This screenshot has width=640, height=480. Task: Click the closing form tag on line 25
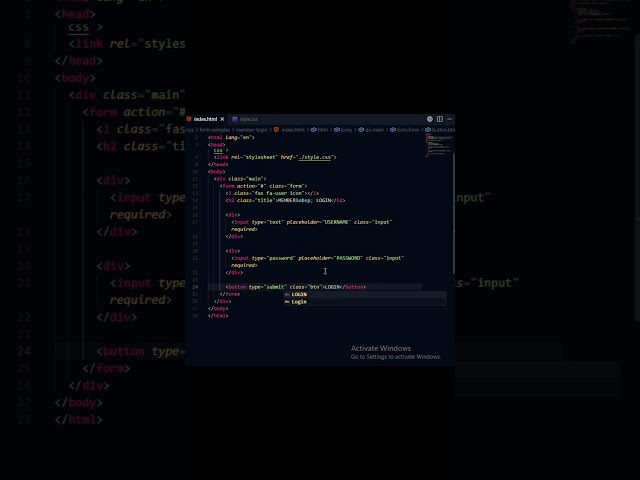(230, 294)
